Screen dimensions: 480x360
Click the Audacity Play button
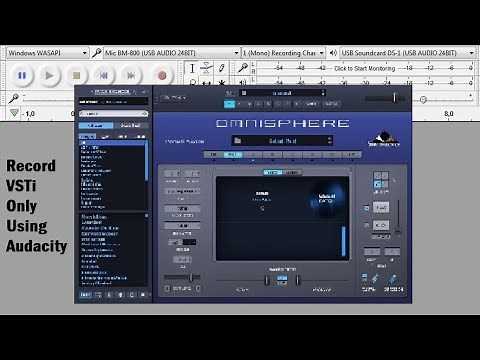49,76
